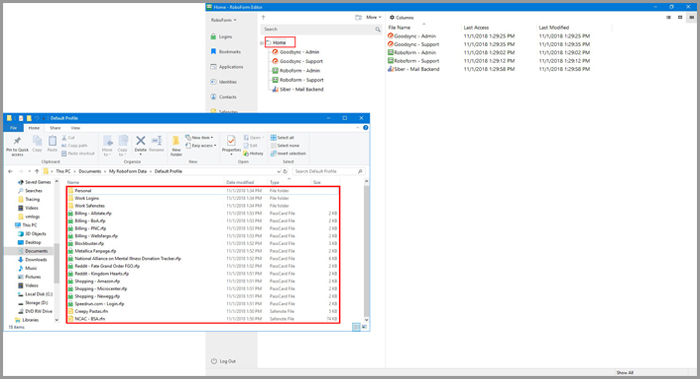
Task: Click the up arrow in RoboForm Editor
Action: tap(263, 17)
